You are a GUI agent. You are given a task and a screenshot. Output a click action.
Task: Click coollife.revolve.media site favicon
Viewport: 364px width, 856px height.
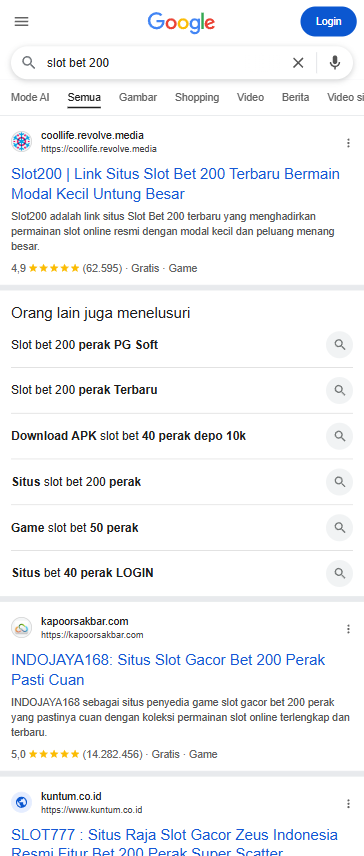(22, 142)
